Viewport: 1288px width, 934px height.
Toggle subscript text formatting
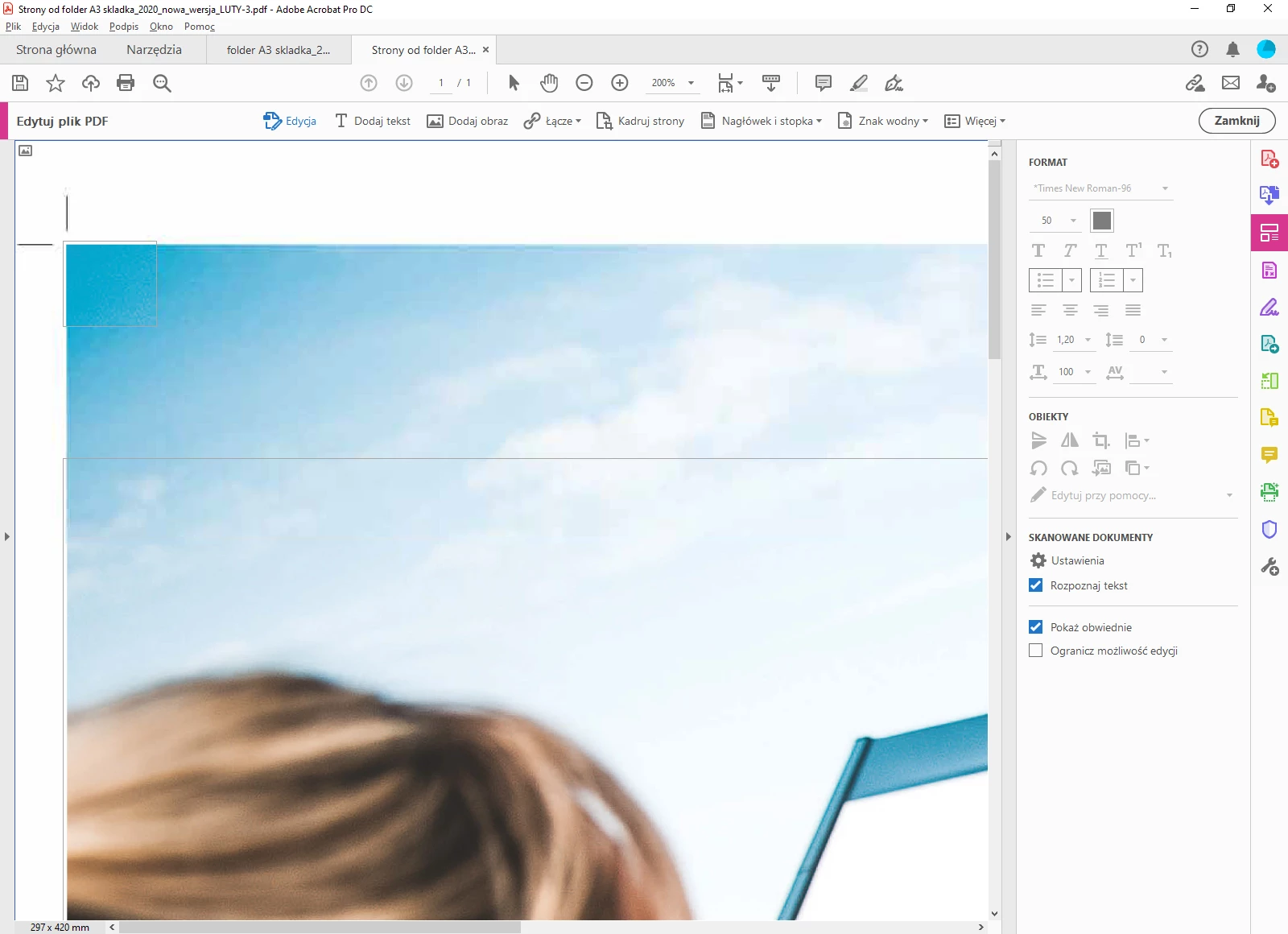coord(1164,250)
